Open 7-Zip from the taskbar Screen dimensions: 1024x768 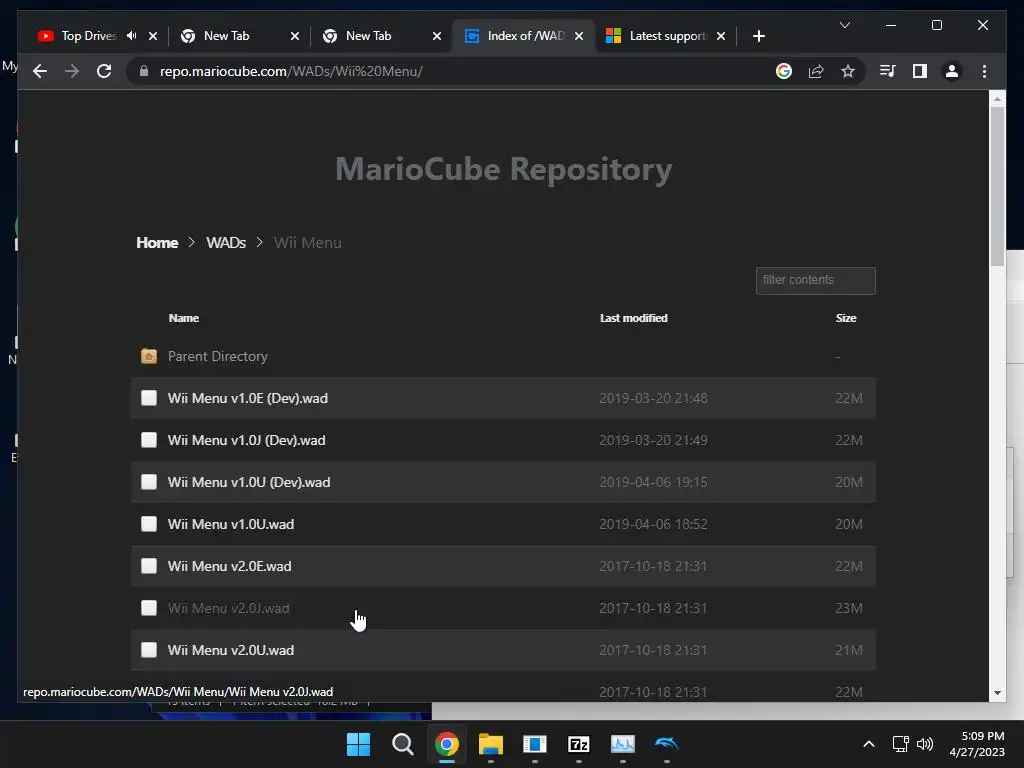click(579, 744)
